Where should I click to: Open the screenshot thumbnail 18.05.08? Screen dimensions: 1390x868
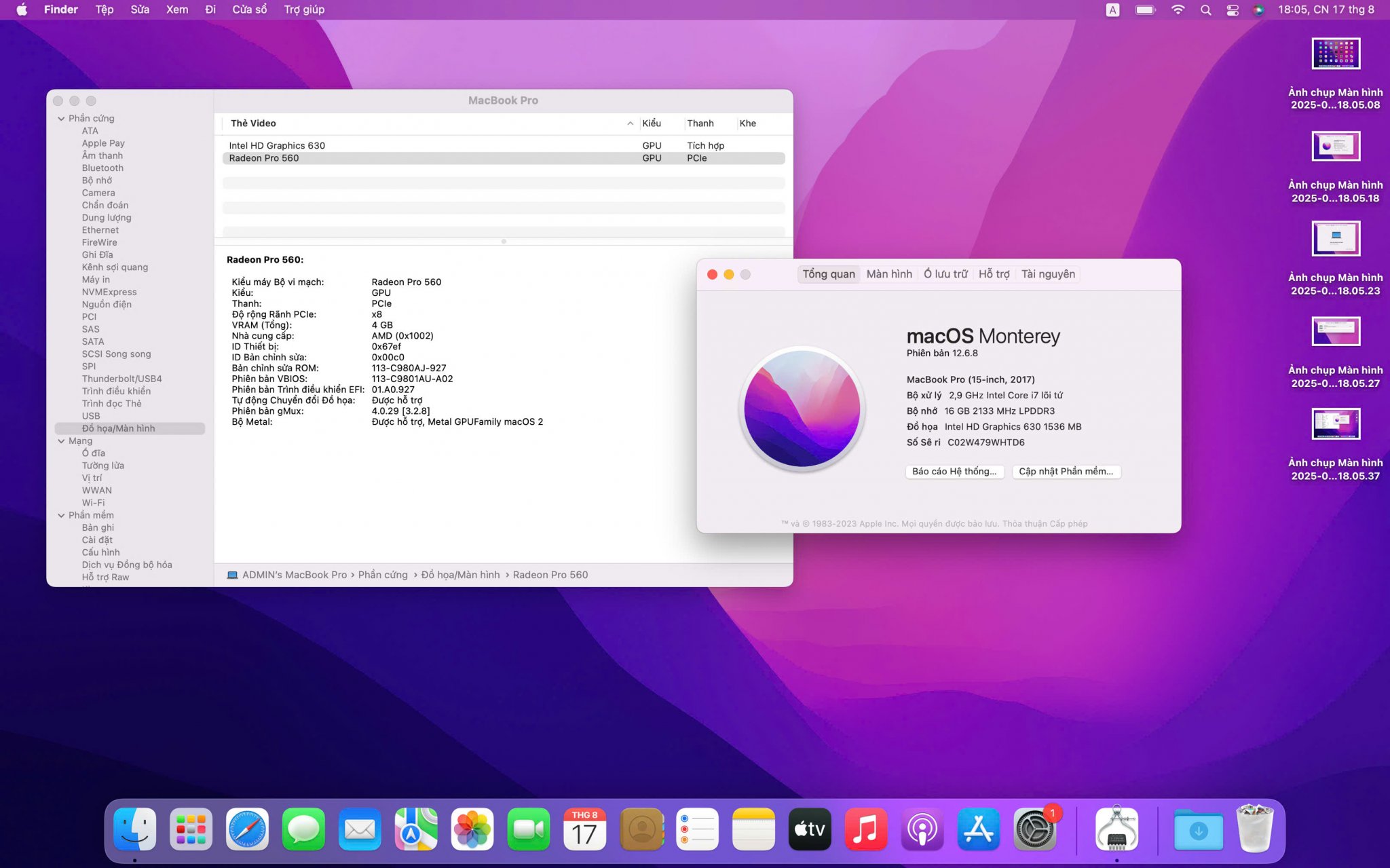point(1335,54)
